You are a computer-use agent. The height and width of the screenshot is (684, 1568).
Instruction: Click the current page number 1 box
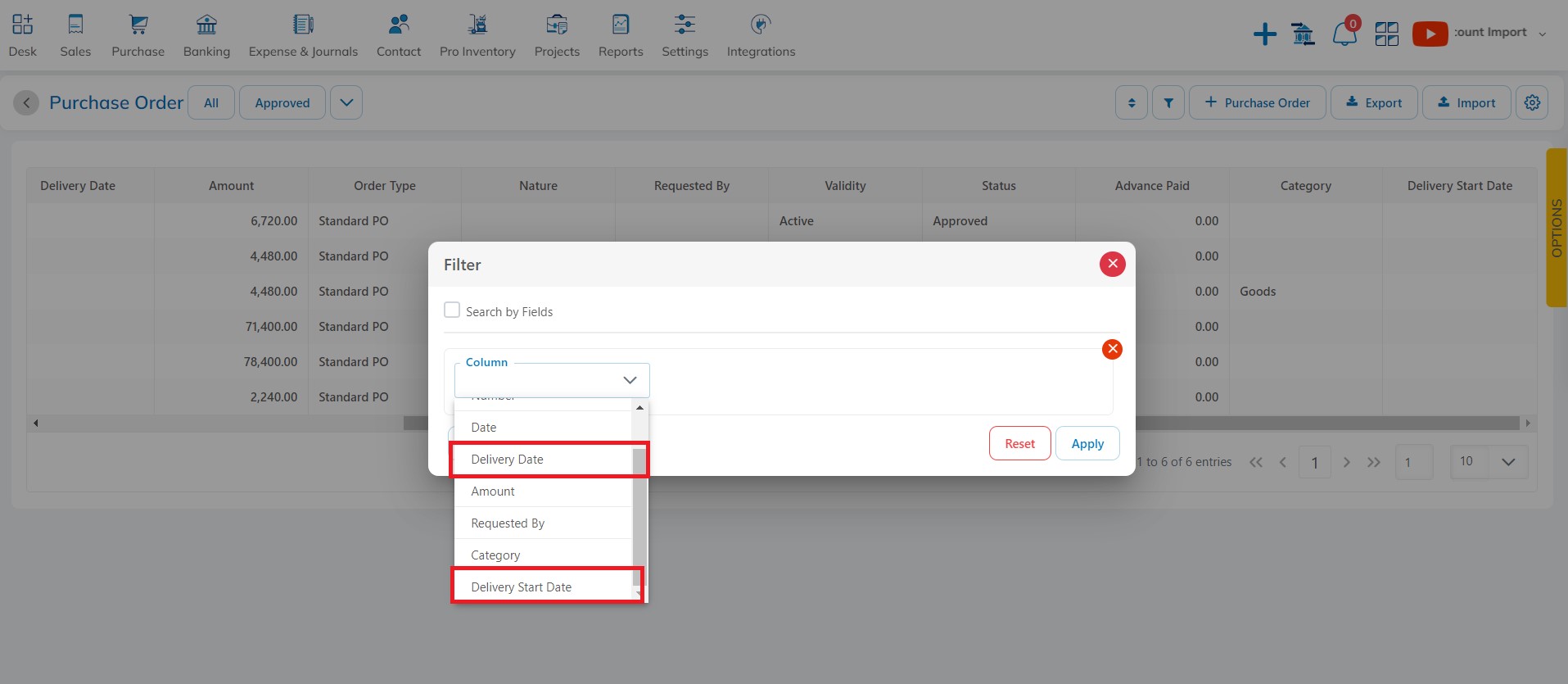[1315, 462]
